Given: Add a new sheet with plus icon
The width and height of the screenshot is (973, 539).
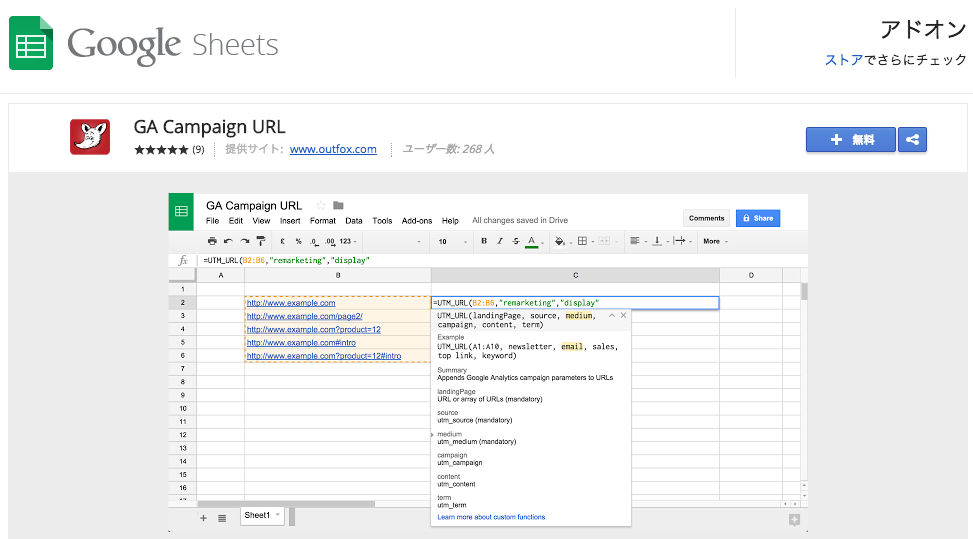Looking at the screenshot, I should coord(203,518).
